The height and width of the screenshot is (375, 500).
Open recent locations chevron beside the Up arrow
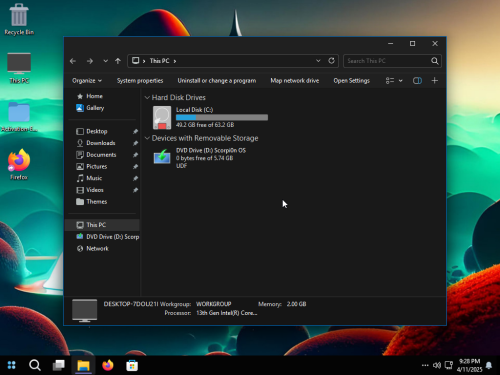[106, 61]
